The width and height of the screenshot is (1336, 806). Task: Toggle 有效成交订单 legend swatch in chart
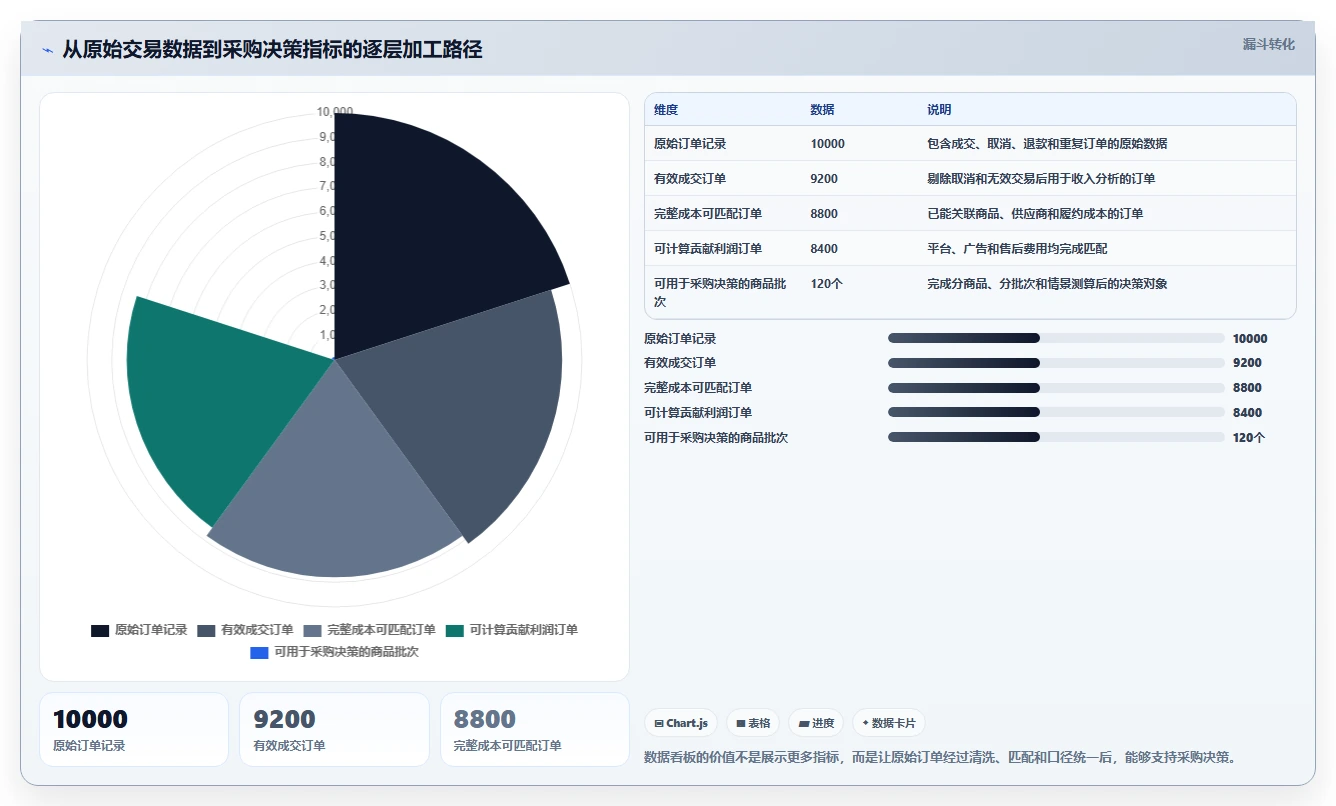pos(206,630)
